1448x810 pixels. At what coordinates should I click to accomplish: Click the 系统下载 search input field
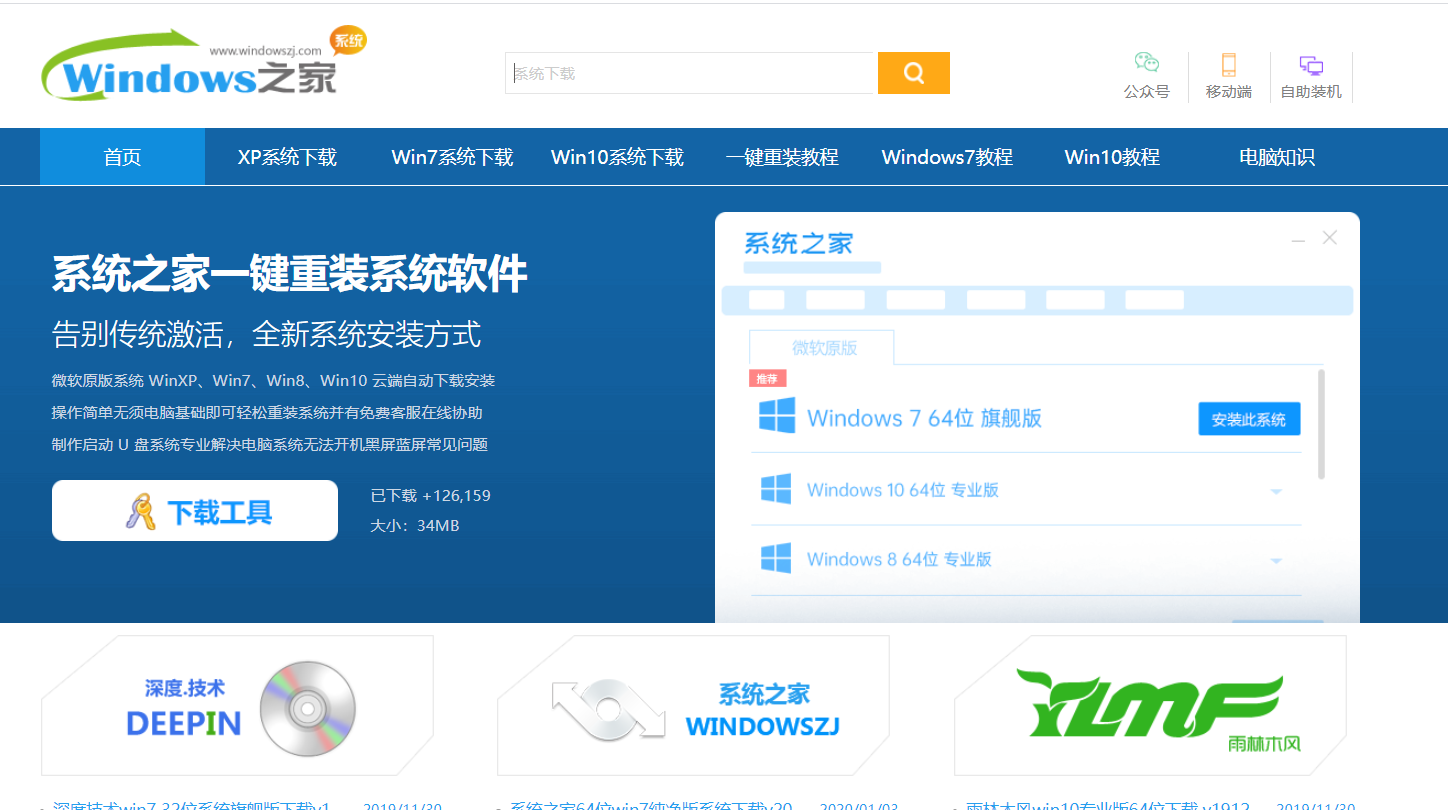coord(690,73)
